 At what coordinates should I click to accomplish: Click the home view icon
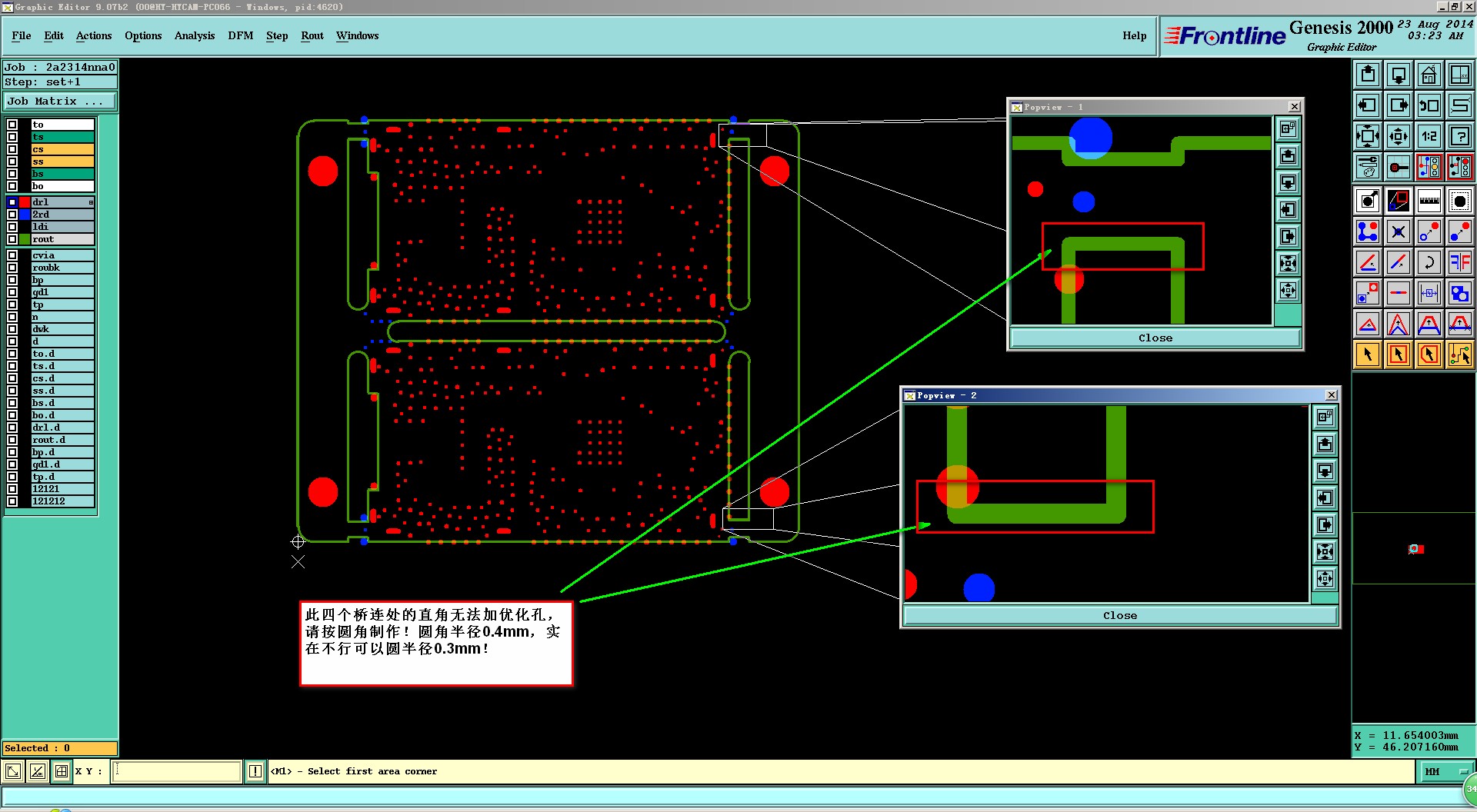tap(1429, 75)
